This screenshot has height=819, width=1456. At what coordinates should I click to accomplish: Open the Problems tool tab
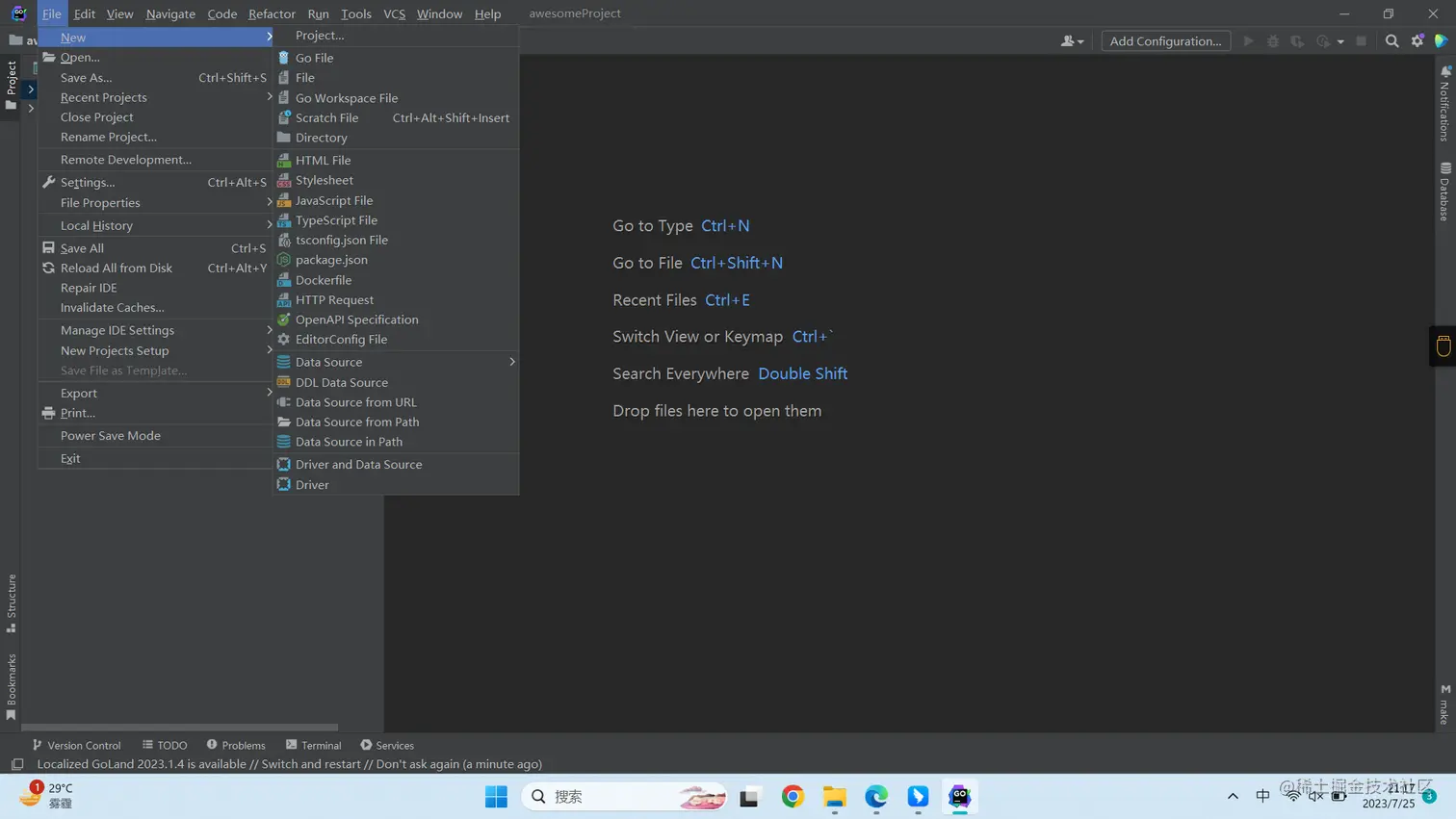pyautogui.click(x=236, y=745)
